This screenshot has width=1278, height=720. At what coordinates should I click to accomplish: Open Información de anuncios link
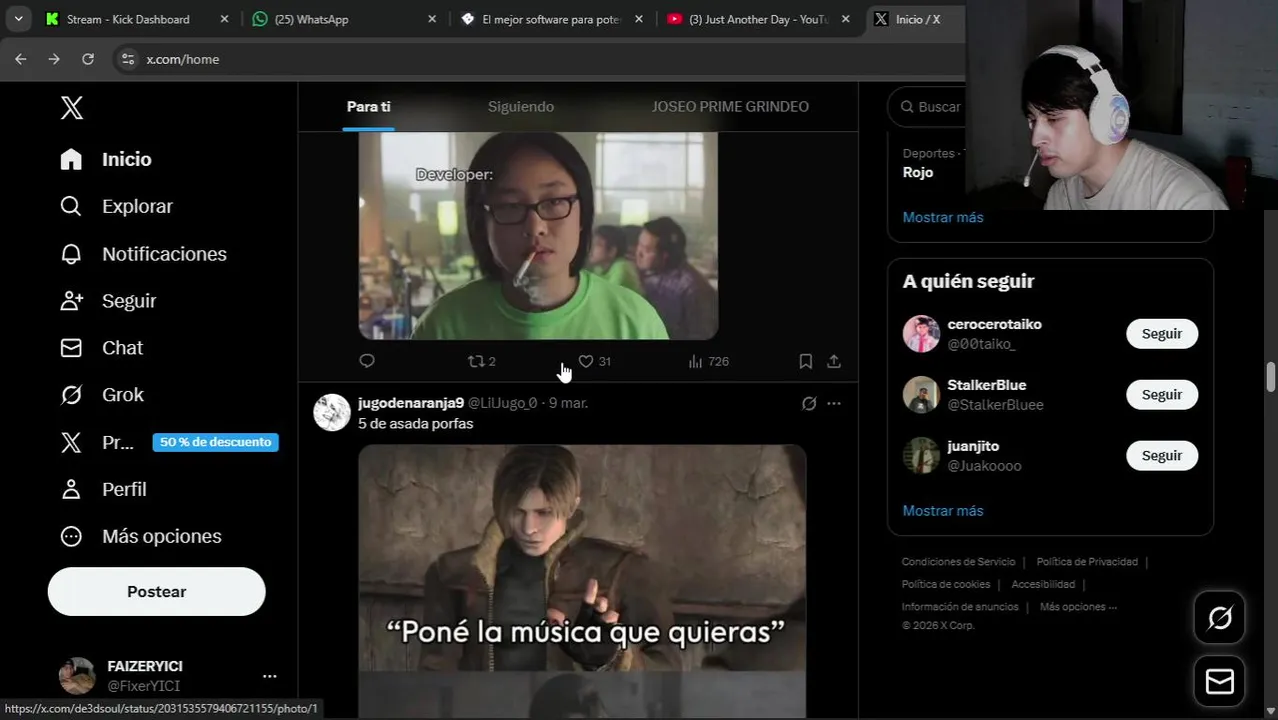(960, 607)
